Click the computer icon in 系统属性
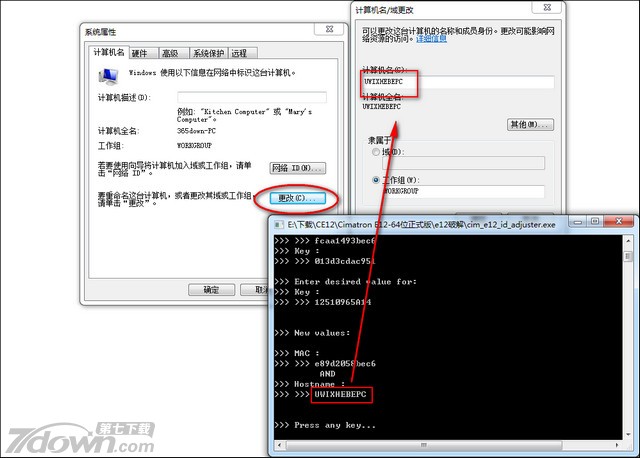 point(109,76)
